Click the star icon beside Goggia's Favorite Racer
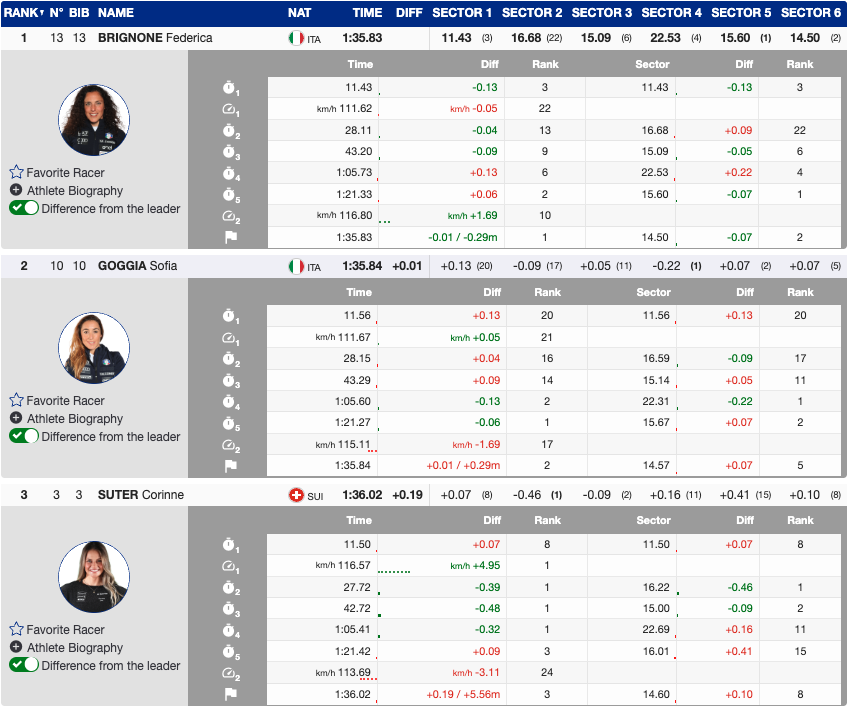This screenshot has width=853, height=708. pos(16,401)
